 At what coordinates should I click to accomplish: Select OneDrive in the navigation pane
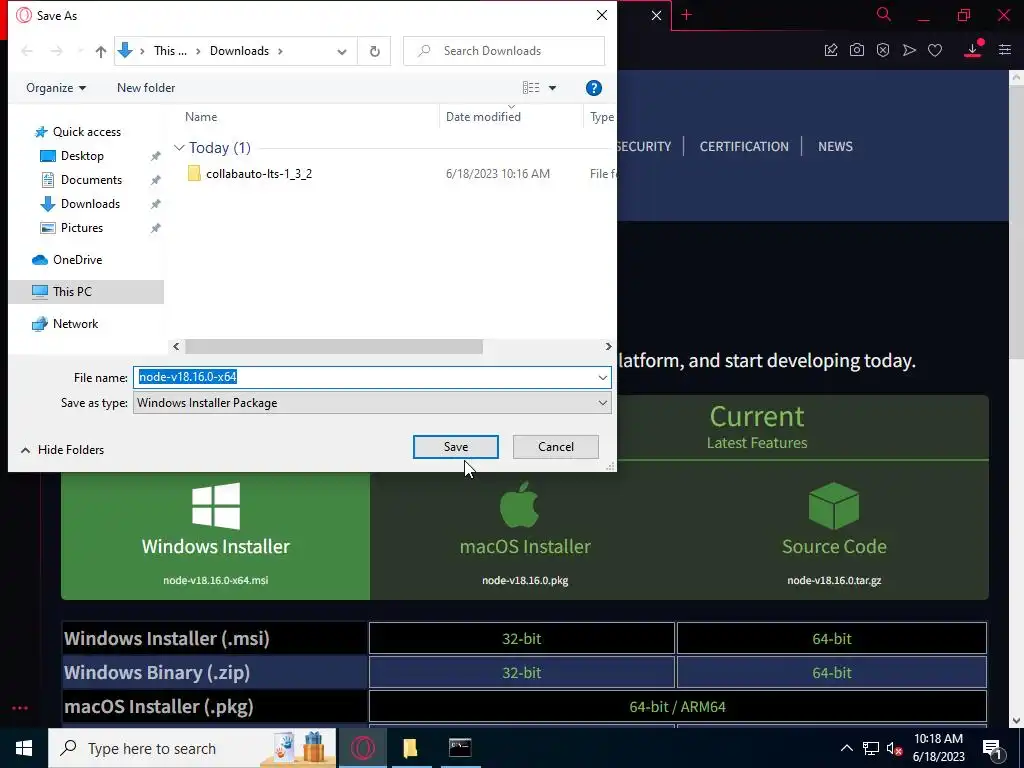pos(77,260)
